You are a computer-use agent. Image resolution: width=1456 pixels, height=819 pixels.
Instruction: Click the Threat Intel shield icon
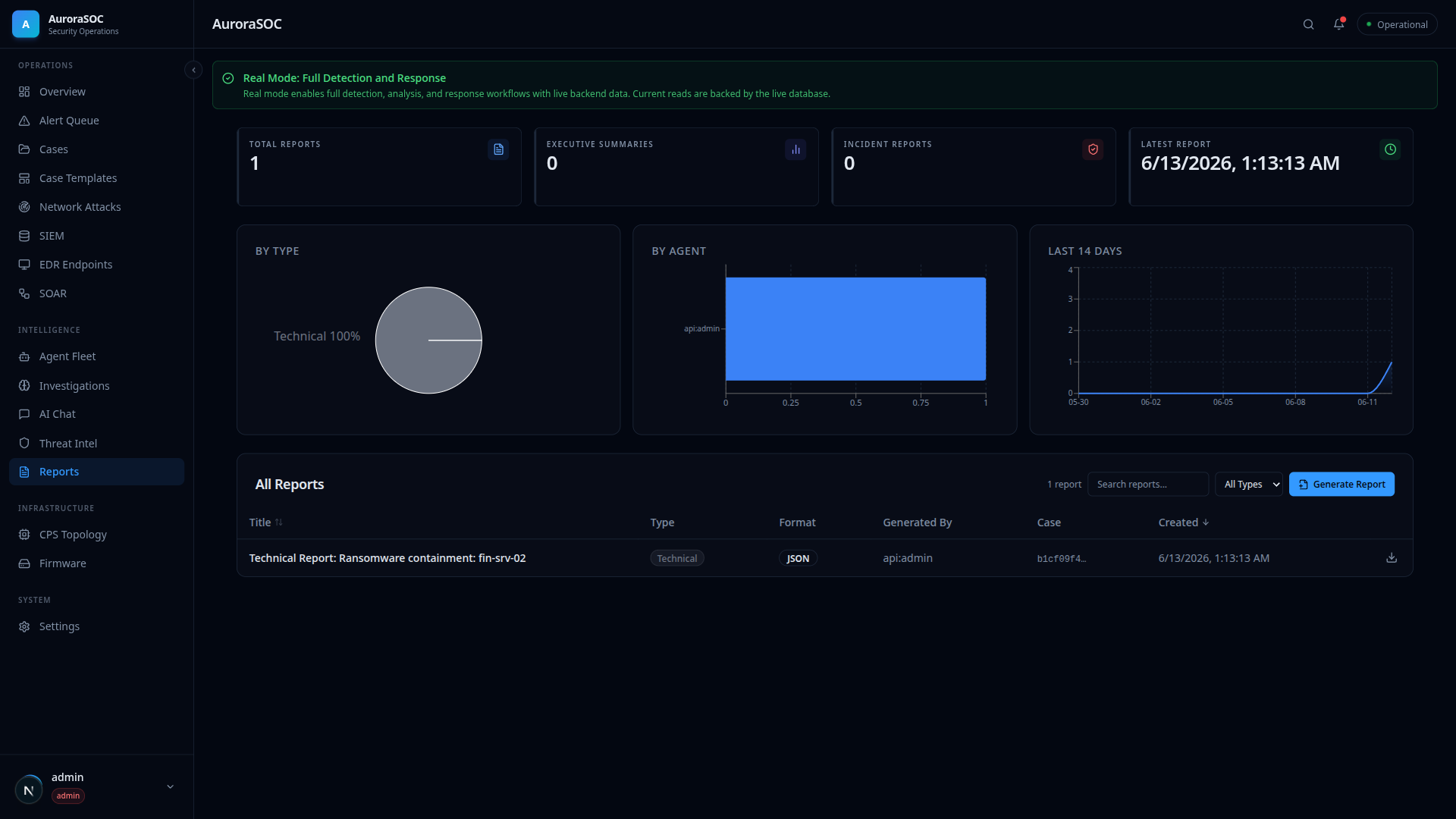[24, 443]
